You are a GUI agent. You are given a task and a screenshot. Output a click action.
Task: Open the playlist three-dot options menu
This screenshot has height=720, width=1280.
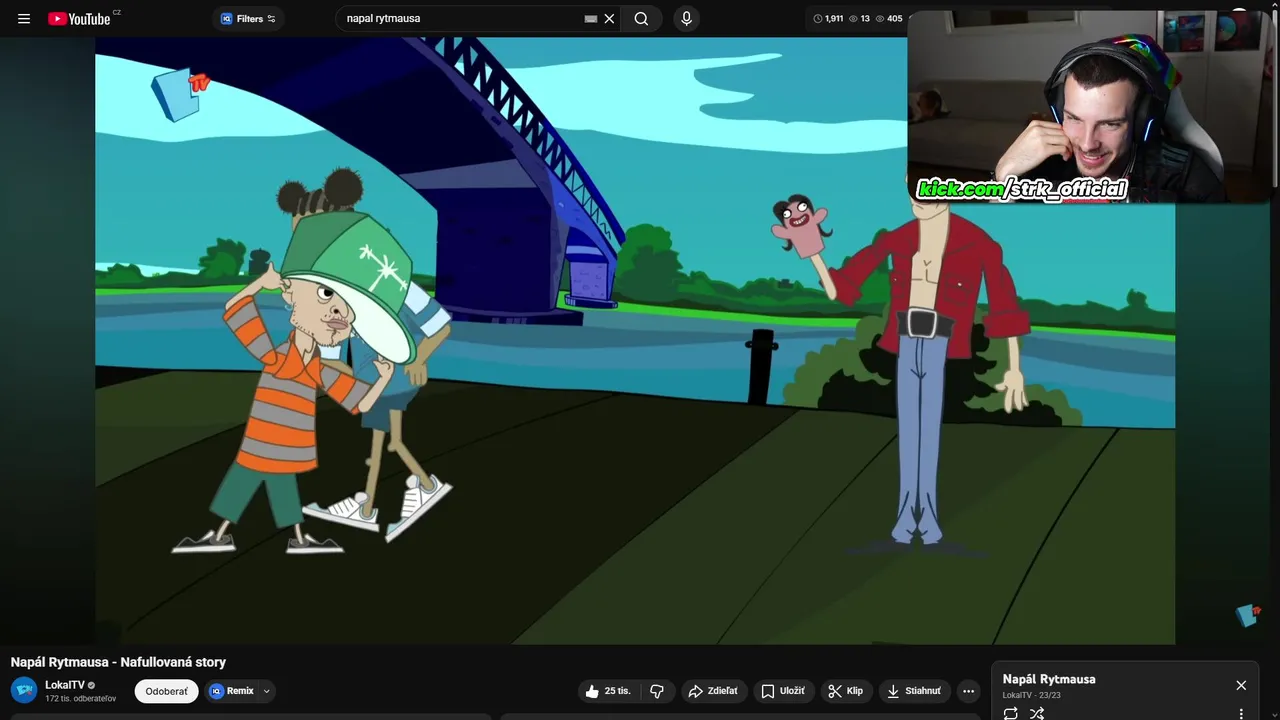point(1241,713)
